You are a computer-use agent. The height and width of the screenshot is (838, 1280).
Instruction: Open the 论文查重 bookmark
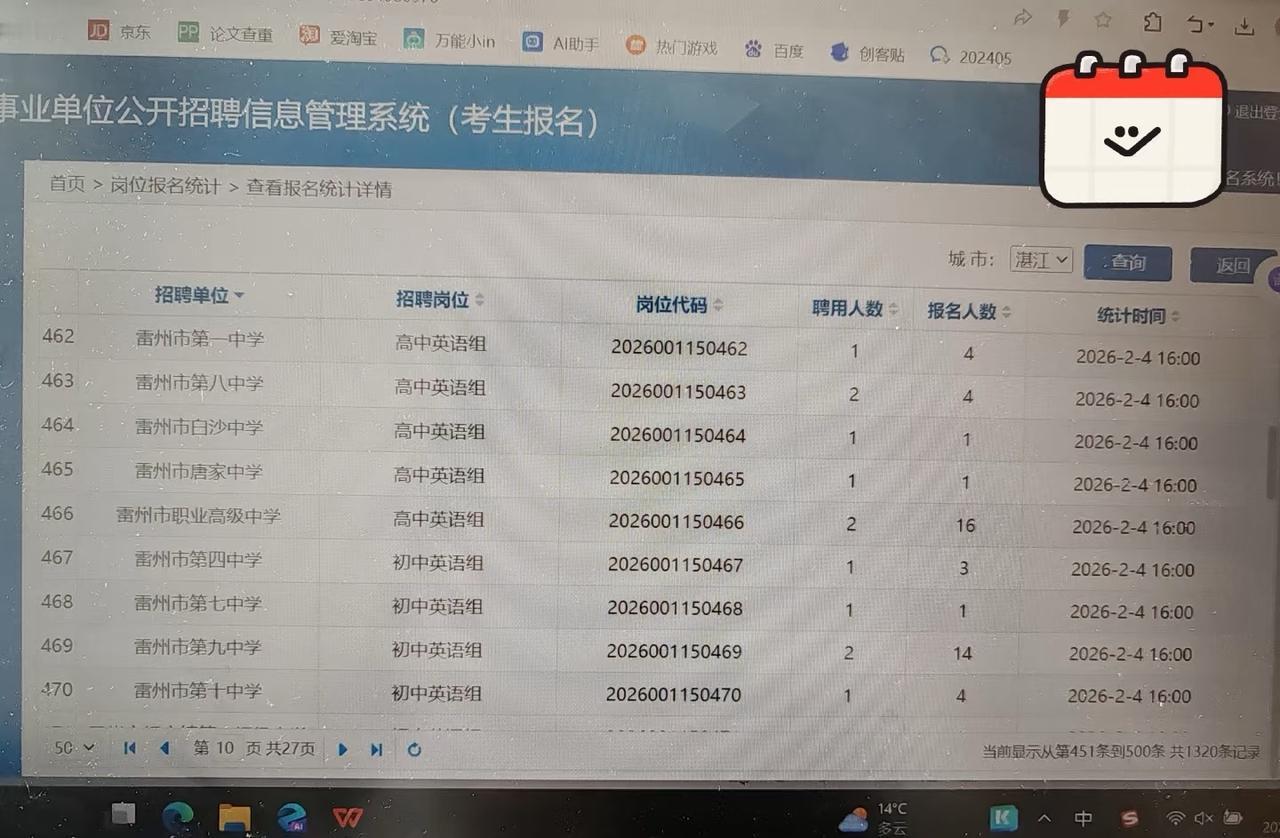pos(225,33)
